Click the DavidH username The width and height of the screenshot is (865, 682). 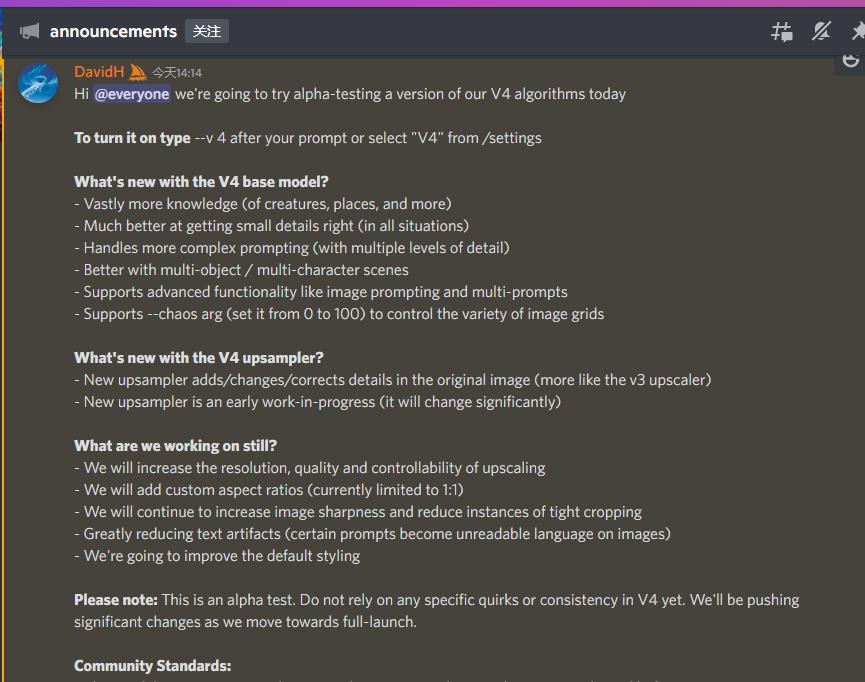(99, 72)
